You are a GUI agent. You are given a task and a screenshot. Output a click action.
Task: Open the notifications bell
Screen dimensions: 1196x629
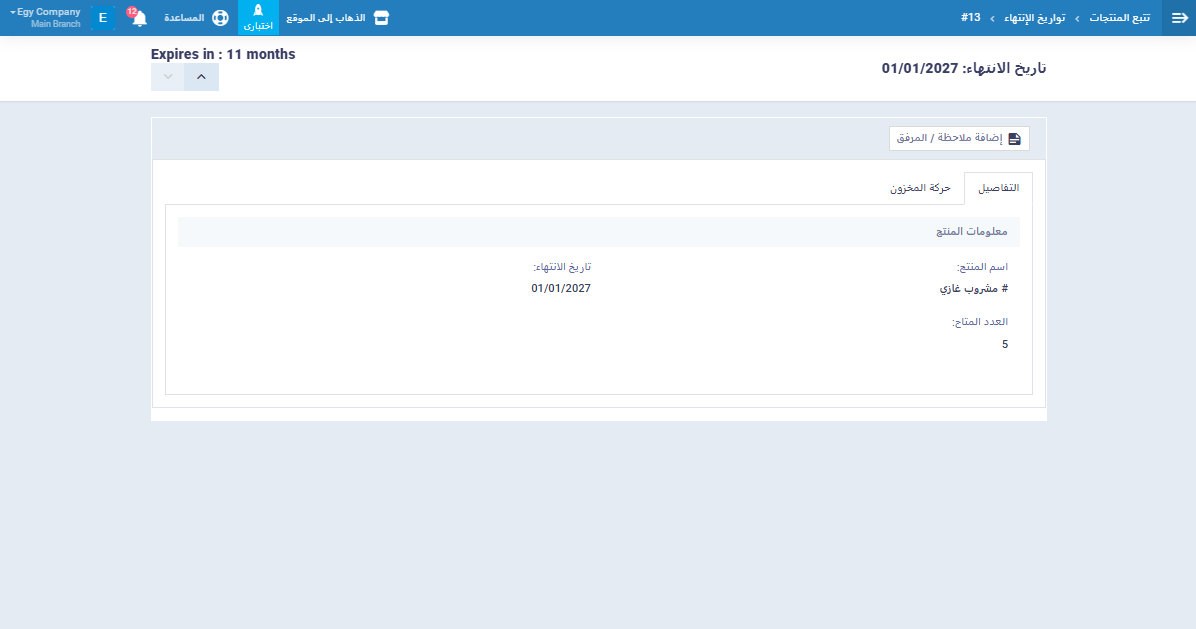(139, 18)
